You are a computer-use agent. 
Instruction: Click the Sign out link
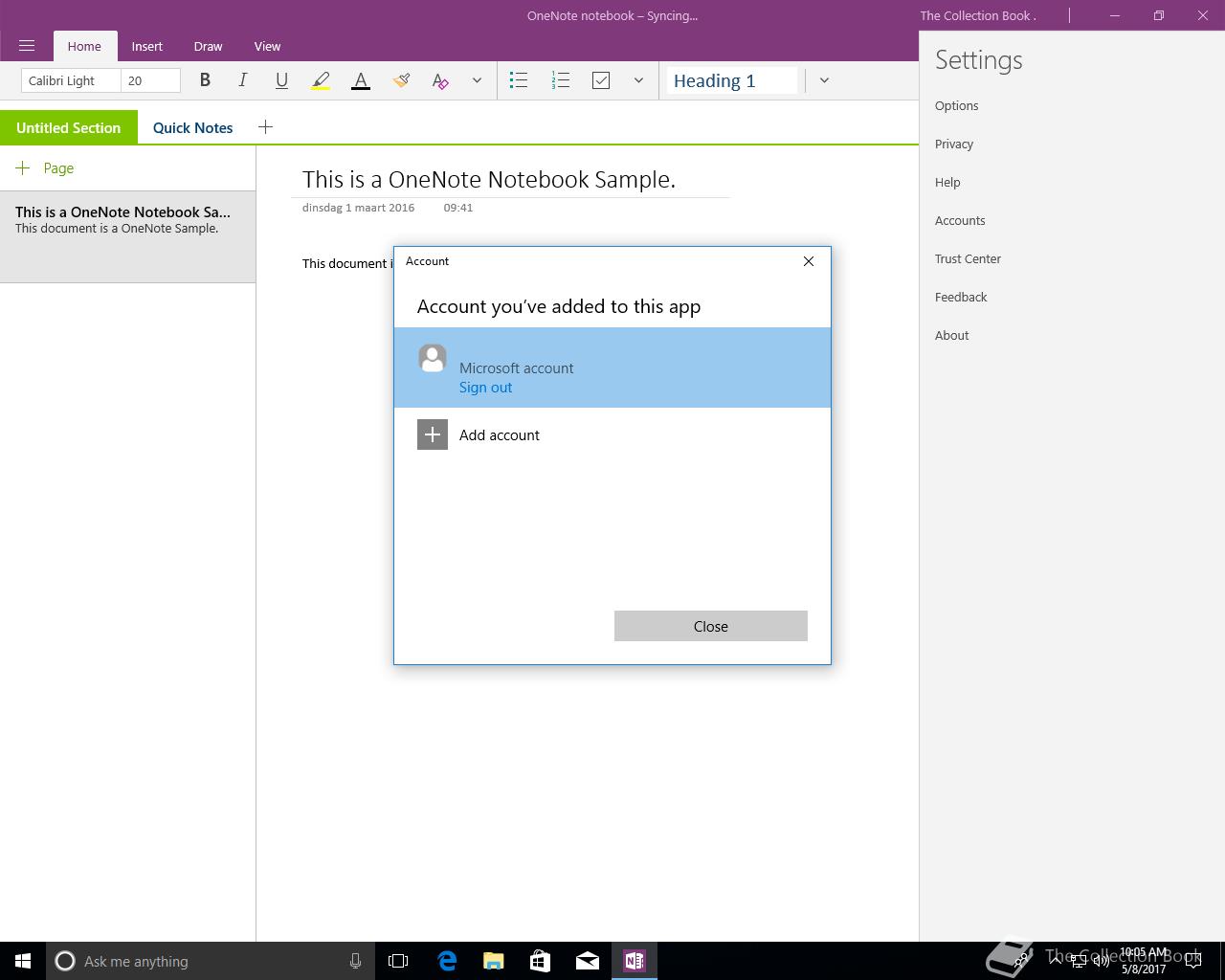[485, 387]
